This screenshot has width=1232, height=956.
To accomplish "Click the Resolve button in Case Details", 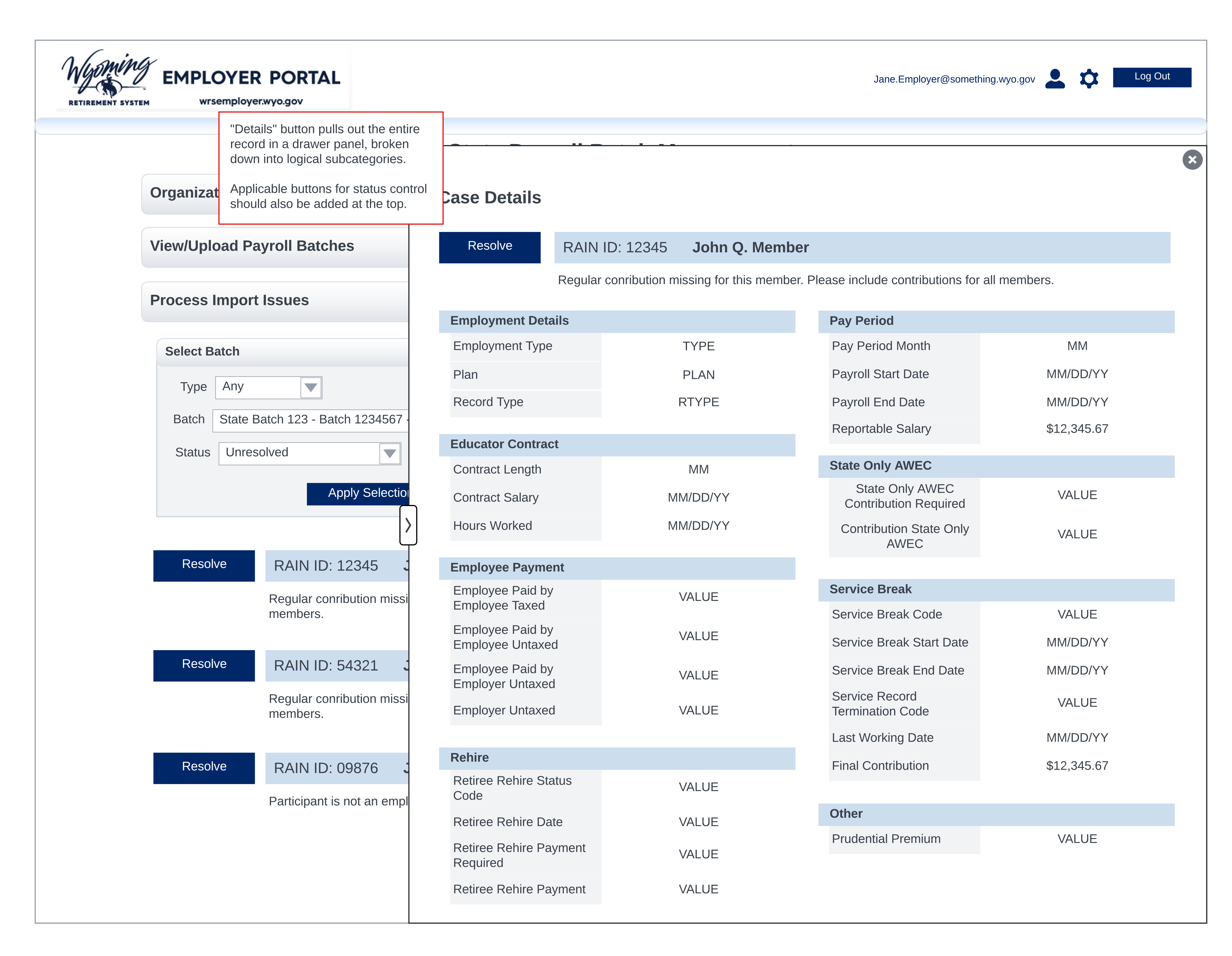I will click(489, 247).
